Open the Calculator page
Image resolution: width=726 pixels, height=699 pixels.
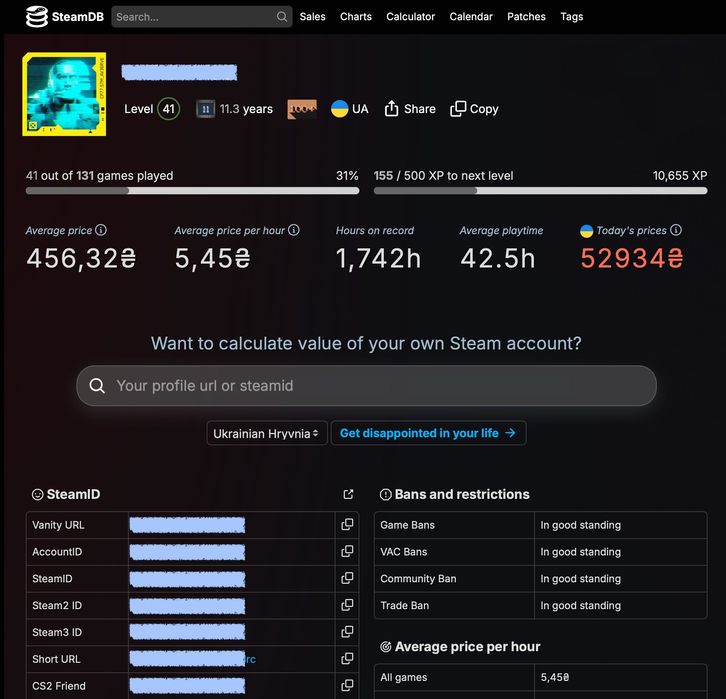(410, 17)
